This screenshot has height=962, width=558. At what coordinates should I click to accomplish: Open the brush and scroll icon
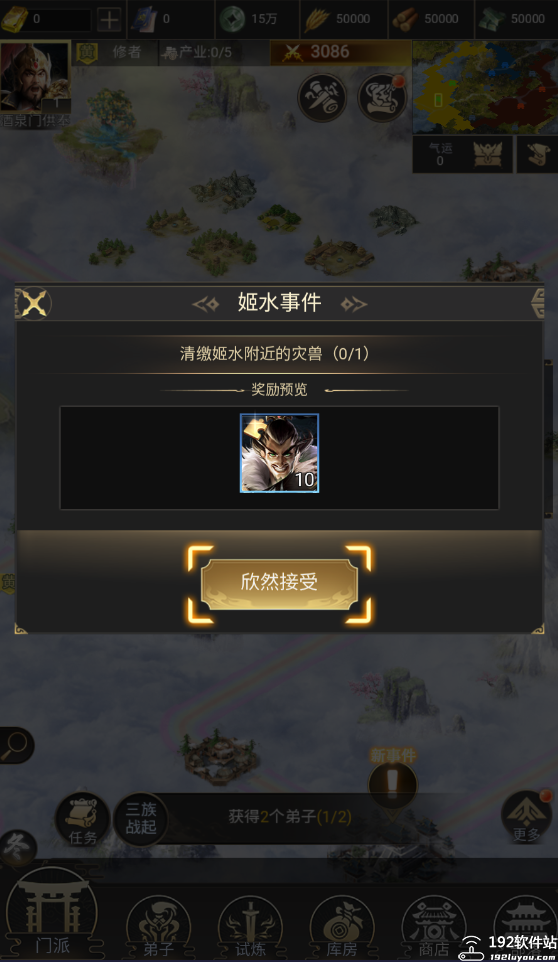coord(322,98)
